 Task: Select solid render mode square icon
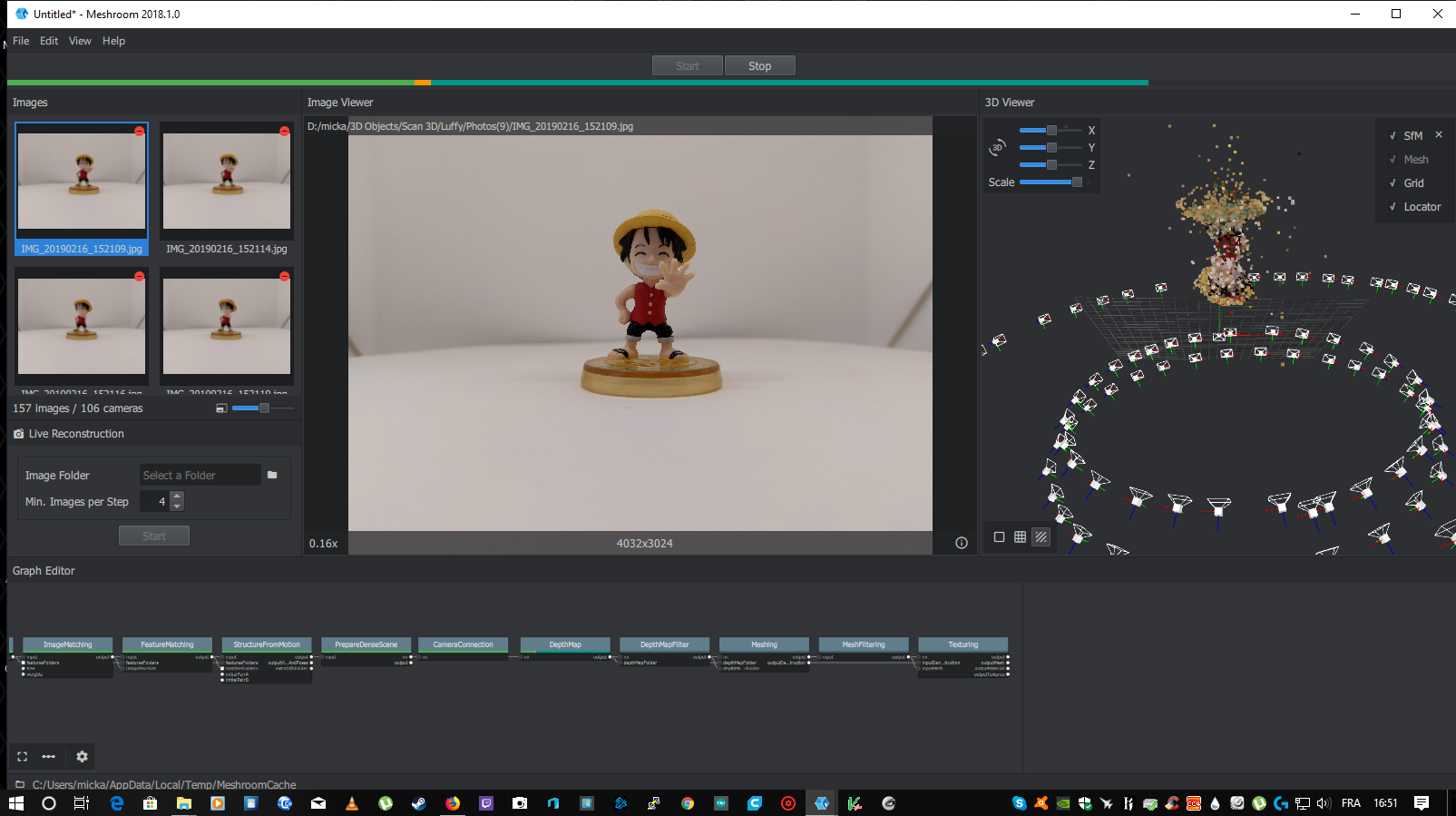(x=999, y=537)
